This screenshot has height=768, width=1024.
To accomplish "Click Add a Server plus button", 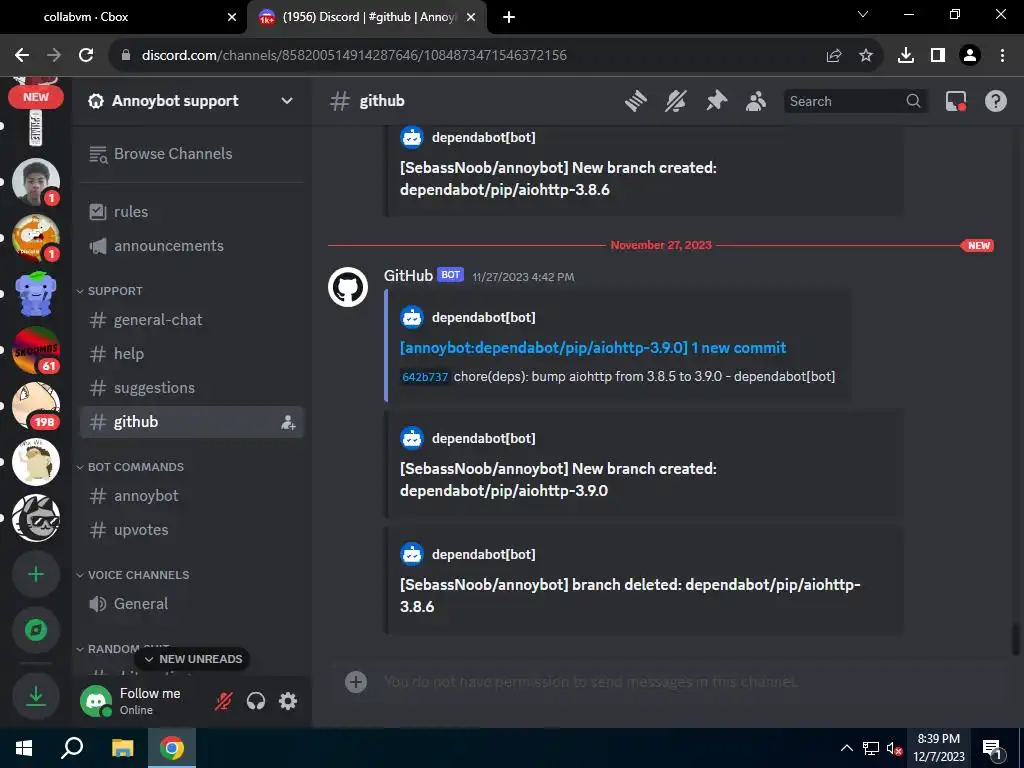I will (x=36, y=575).
